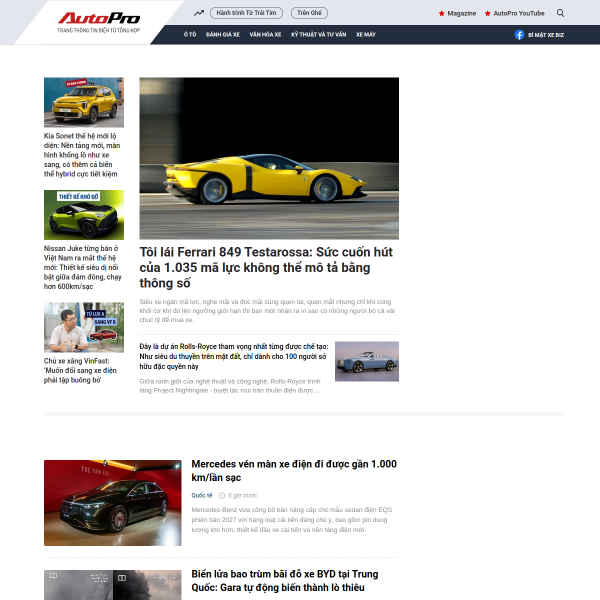The image size is (600, 600).
Task: Click the Ferrari article summary text
Action: click(x=267, y=311)
